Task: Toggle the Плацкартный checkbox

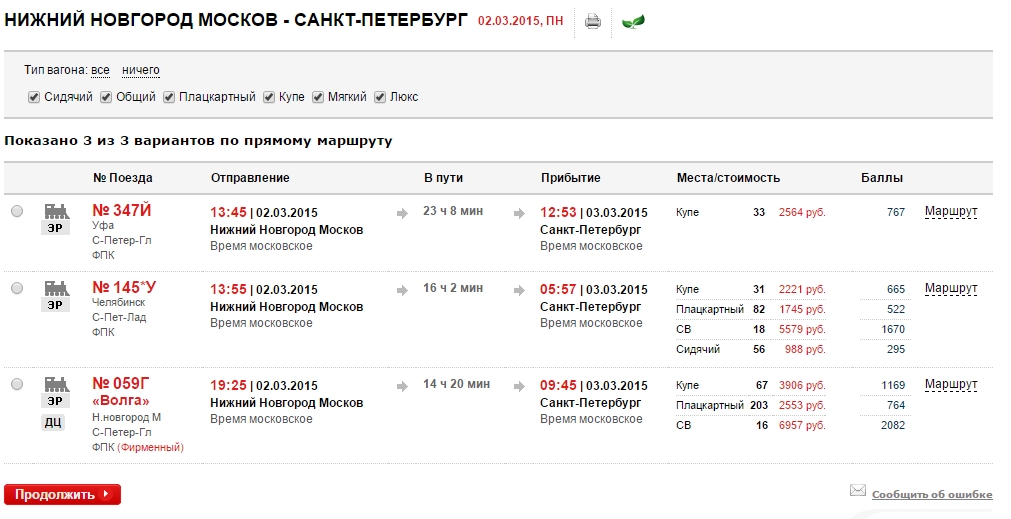Action: point(168,97)
